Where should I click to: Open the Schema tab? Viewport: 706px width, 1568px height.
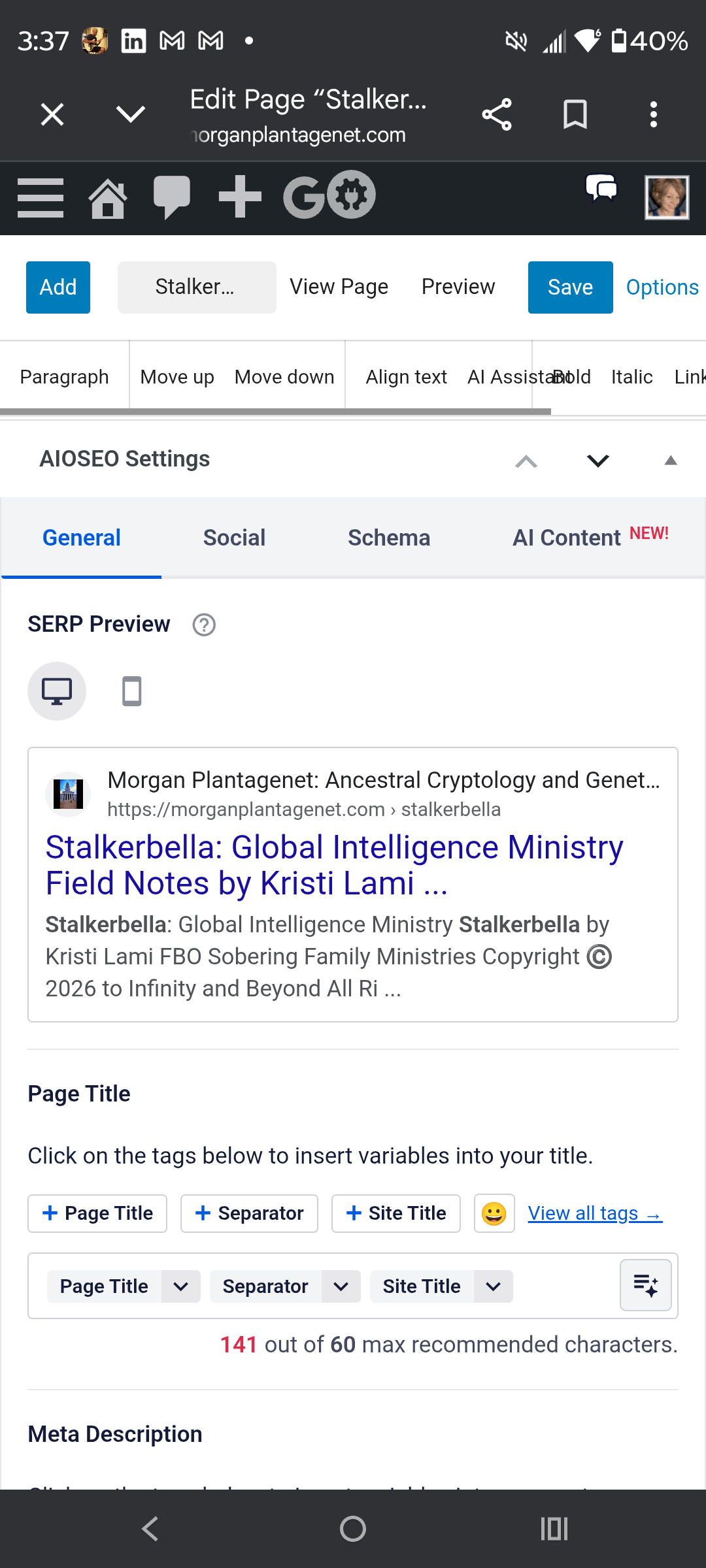pos(388,537)
